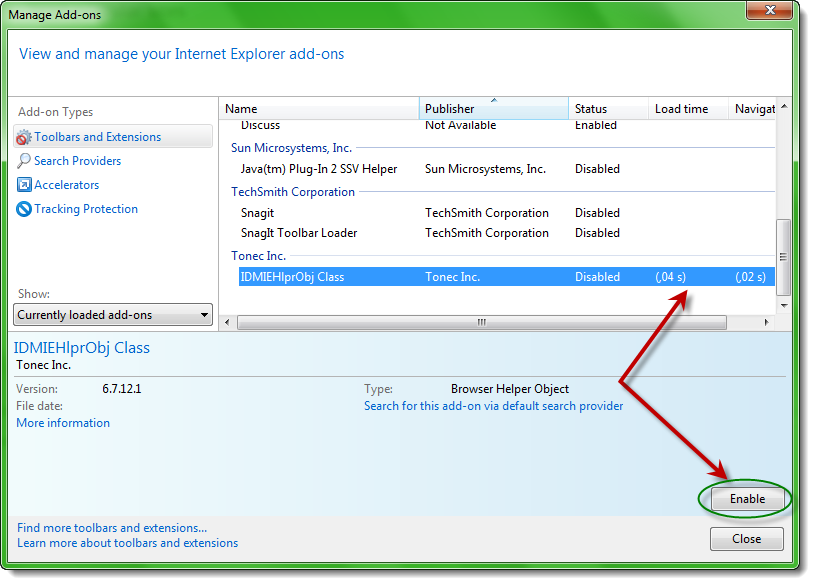Viewport: 815px width, 585px height.
Task: Click the horizontal scrollbar thumb
Action: (x=482, y=322)
